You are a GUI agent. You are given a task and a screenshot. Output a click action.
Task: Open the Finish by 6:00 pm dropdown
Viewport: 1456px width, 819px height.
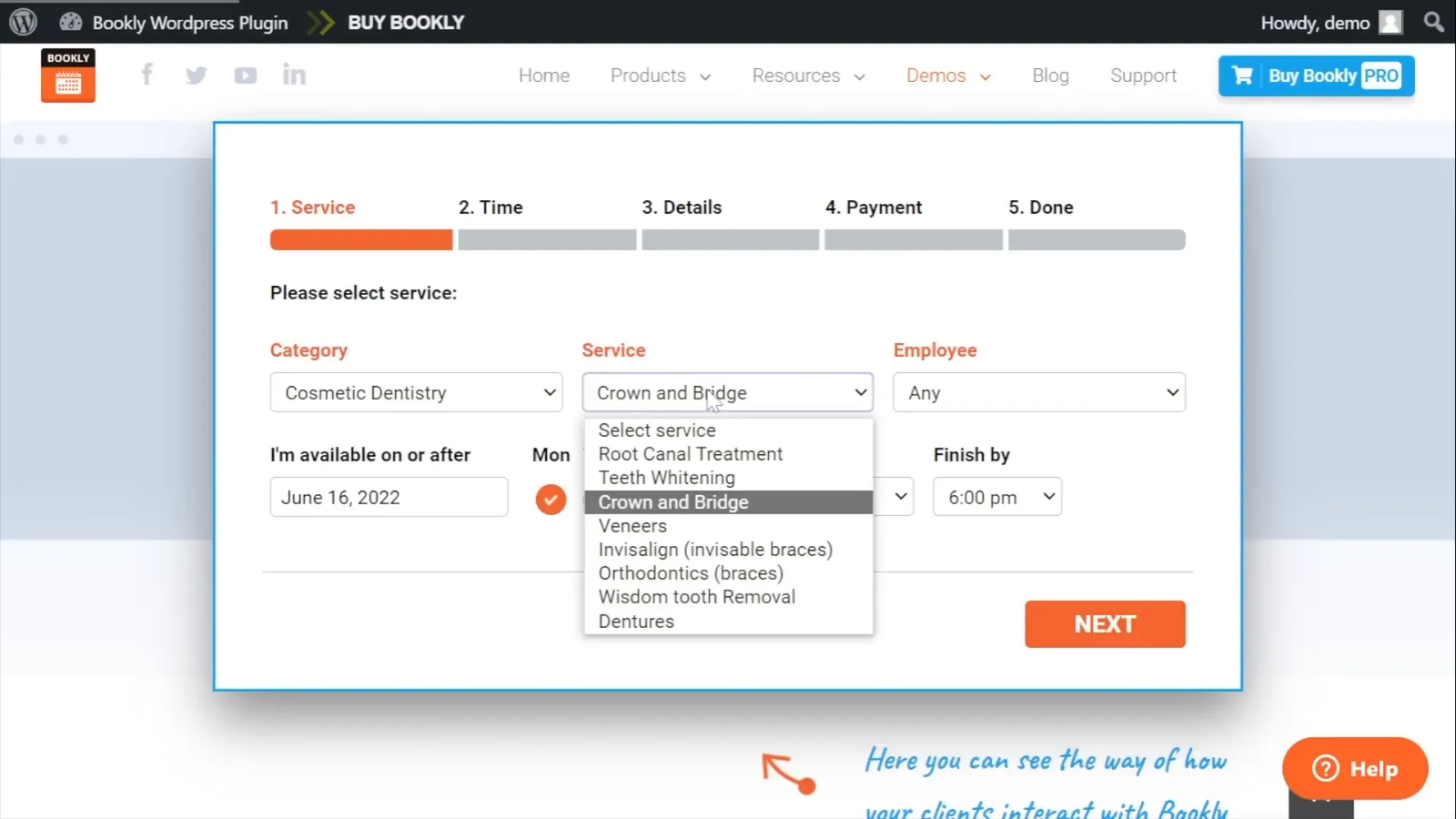click(x=997, y=497)
